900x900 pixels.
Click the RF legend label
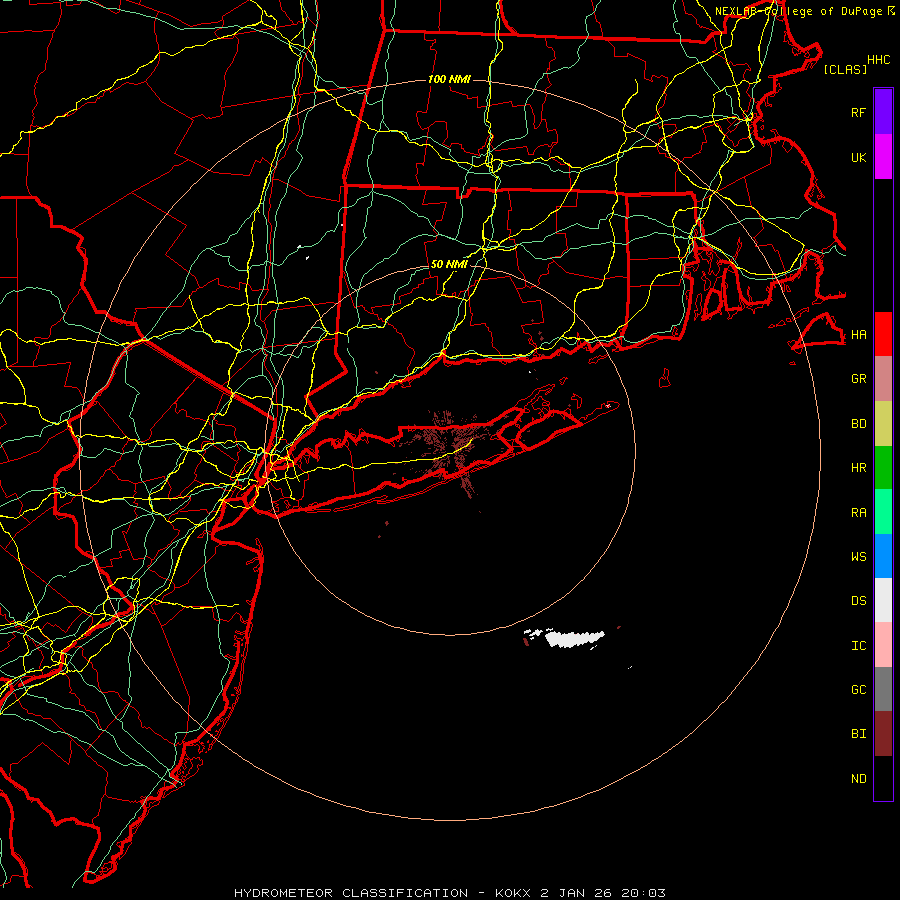(858, 112)
